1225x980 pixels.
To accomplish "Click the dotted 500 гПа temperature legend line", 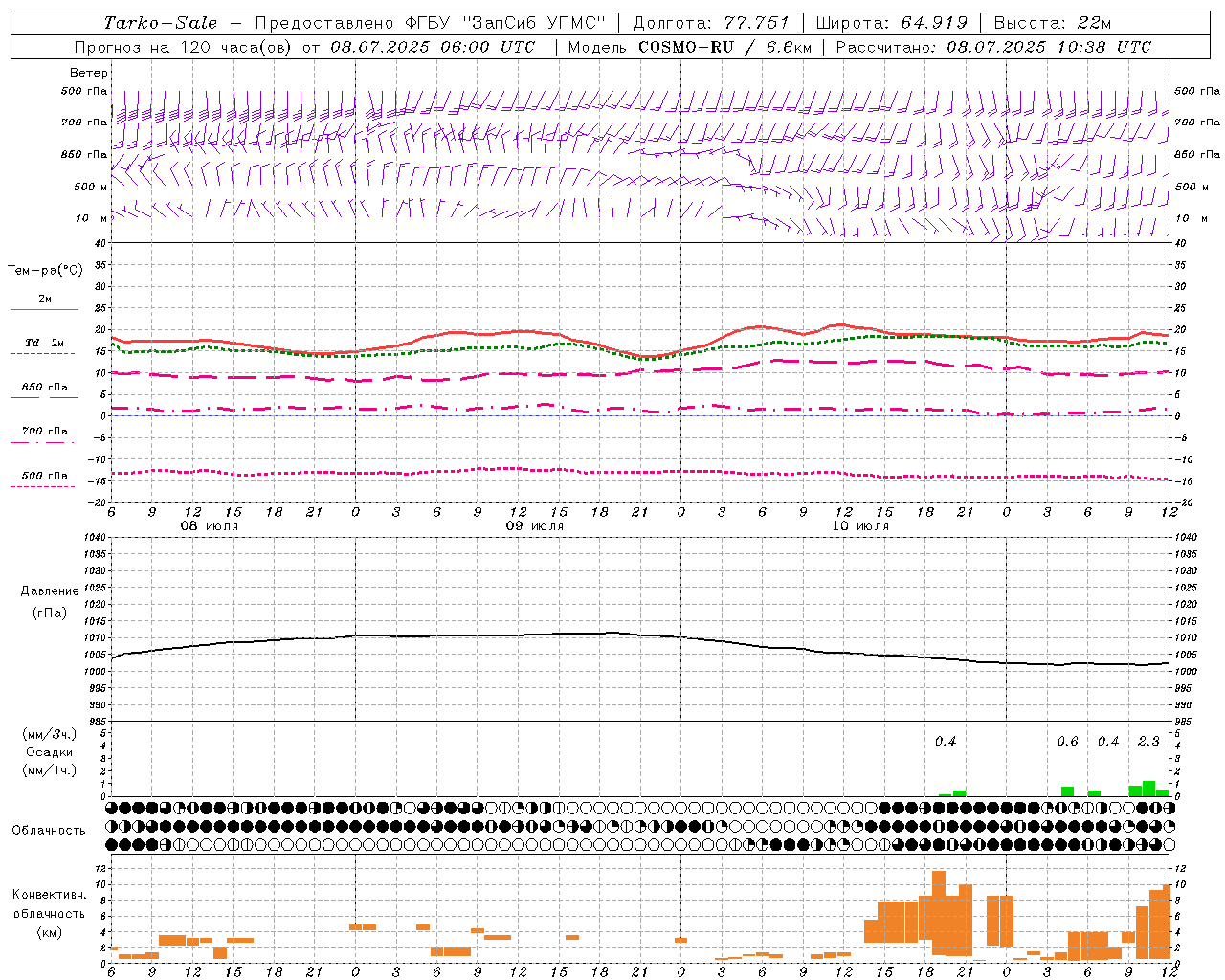I will [x=42, y=486].
